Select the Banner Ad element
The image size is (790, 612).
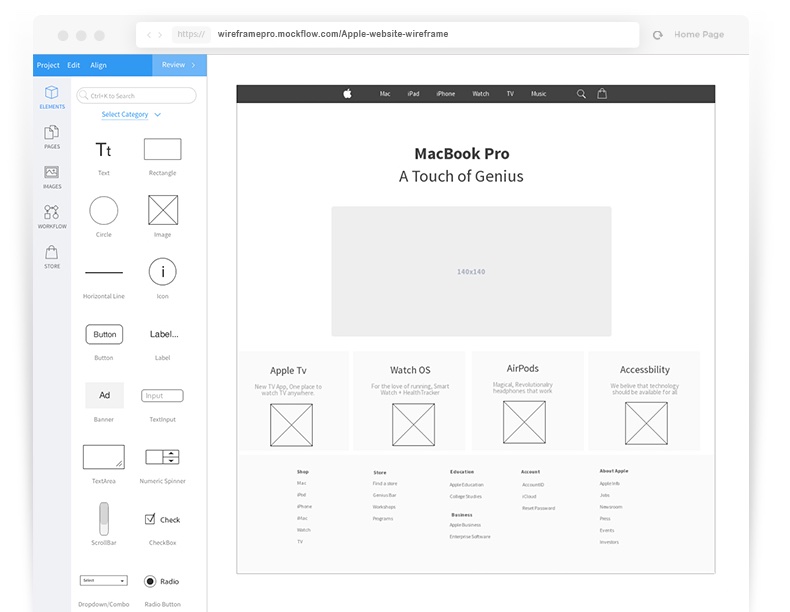point(104,395)
